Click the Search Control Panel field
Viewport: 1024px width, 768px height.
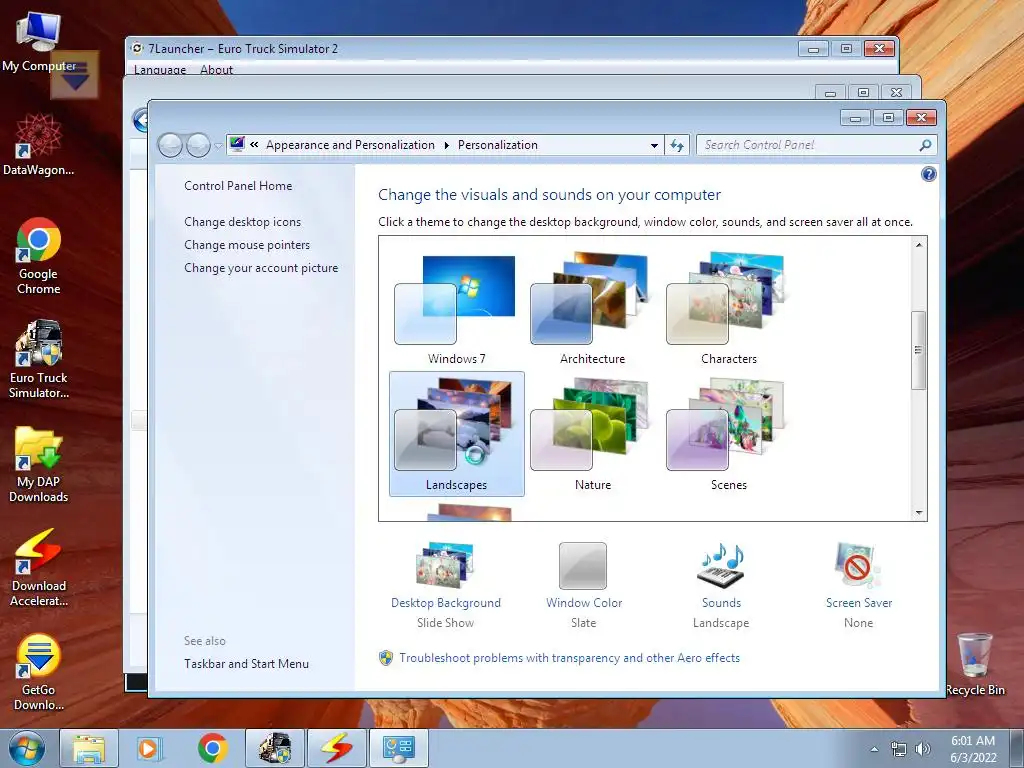809,145
